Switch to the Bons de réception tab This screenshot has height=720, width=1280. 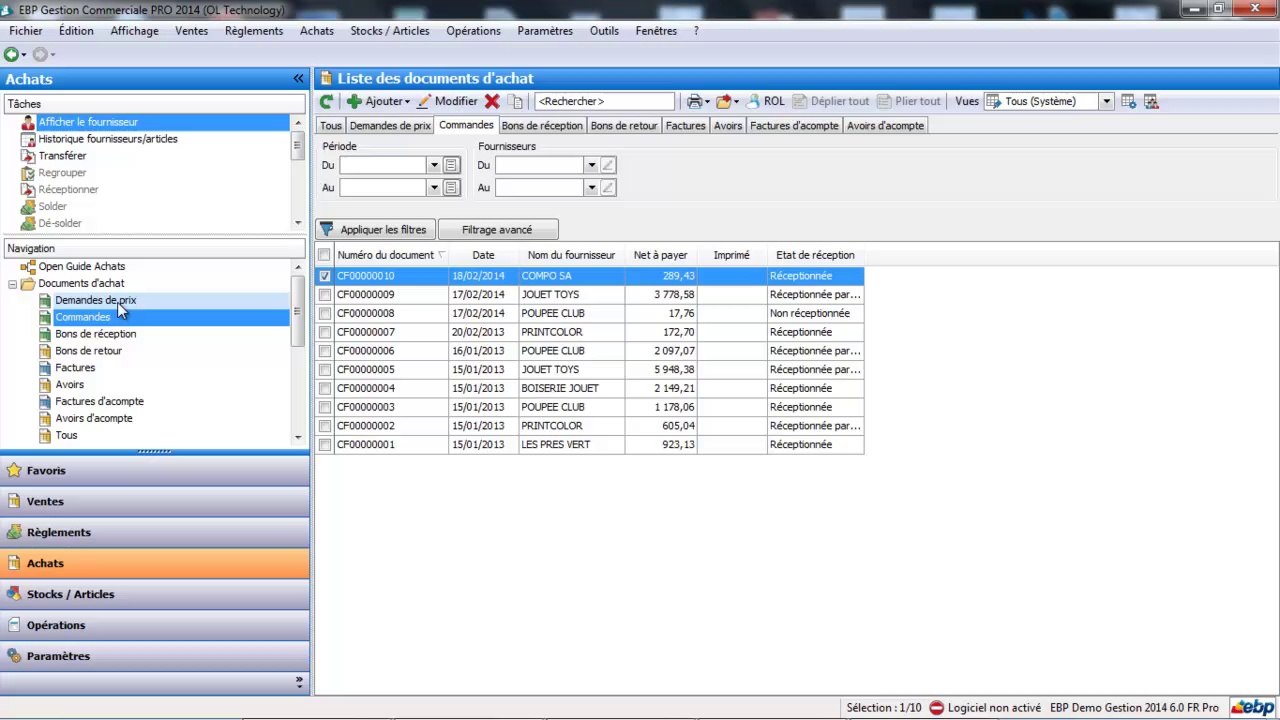tap(542, 126)
